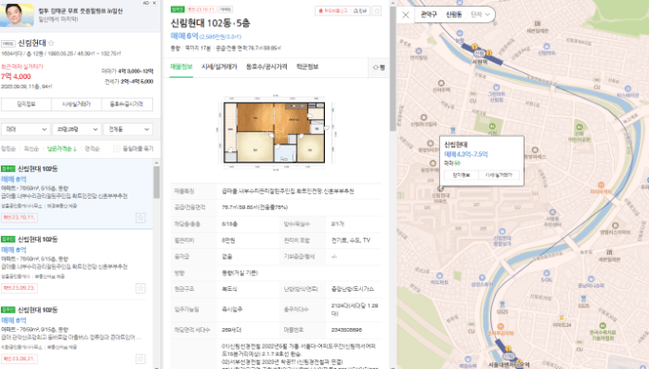
Task: Expand the 전체동 building dropdown
Action: tap(128, 129)
